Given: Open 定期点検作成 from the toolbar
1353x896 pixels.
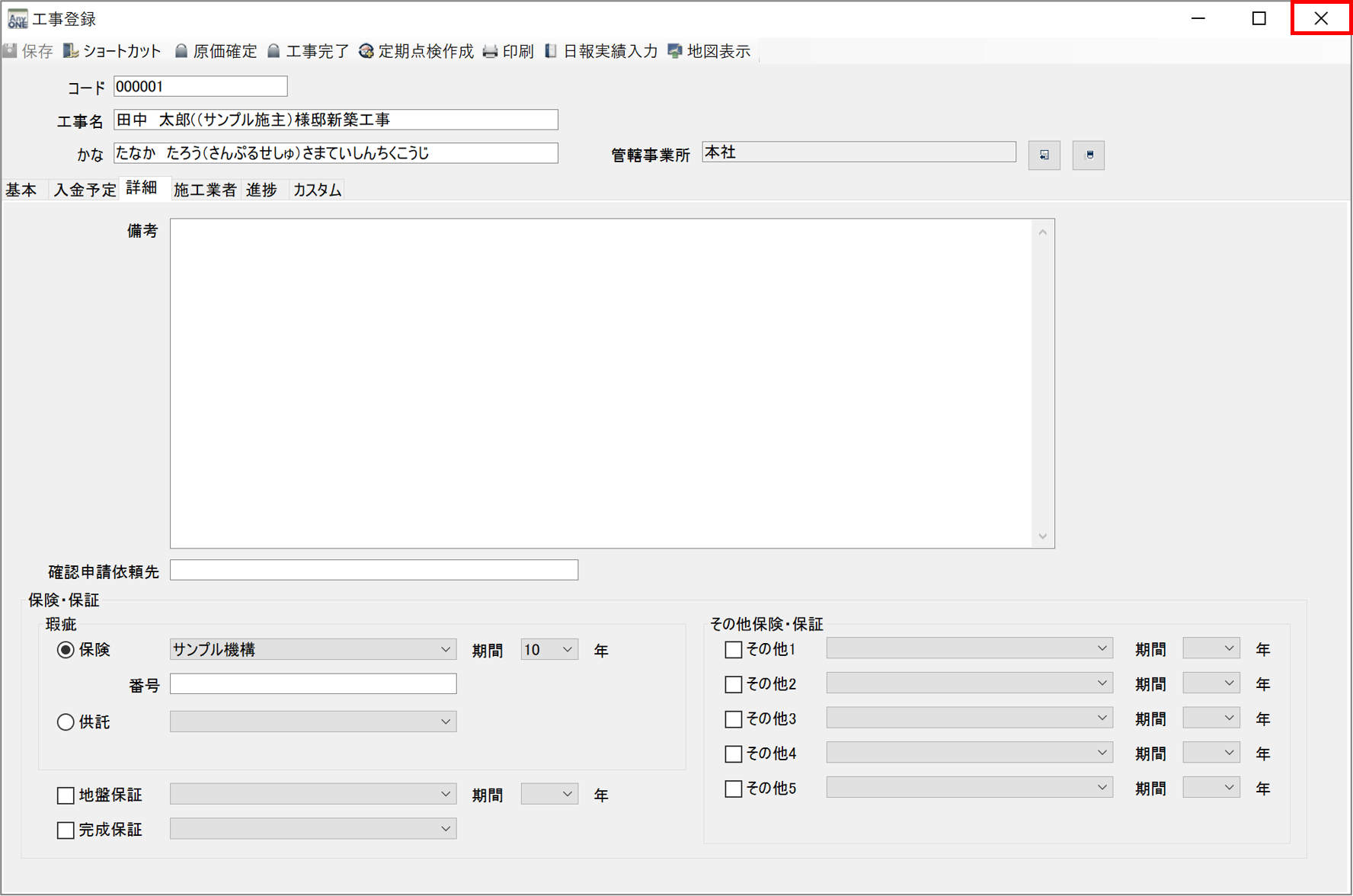Looking at the screenshot, I should point(366,51).
